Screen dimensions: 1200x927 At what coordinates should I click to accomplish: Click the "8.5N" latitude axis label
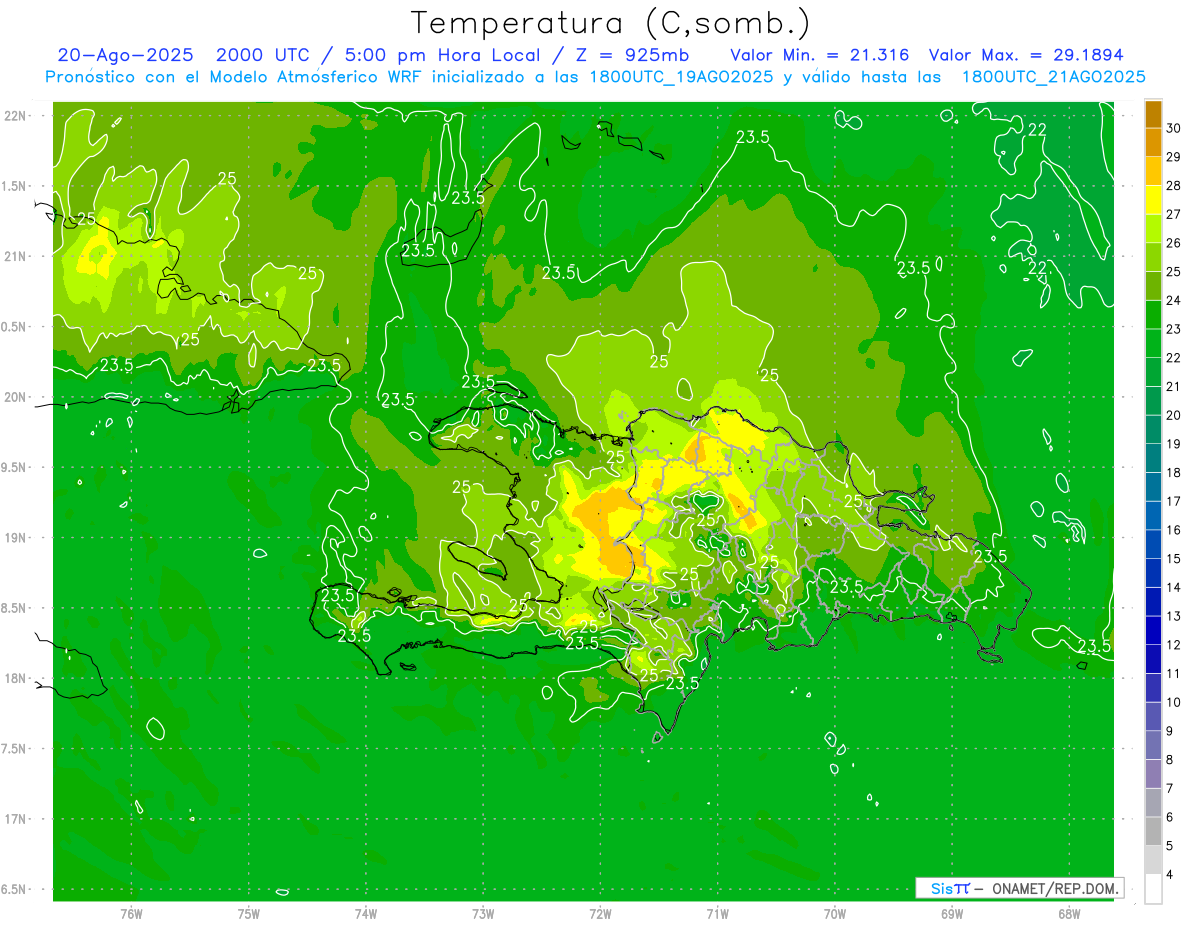pyautogui.click(x=15, y=608)
